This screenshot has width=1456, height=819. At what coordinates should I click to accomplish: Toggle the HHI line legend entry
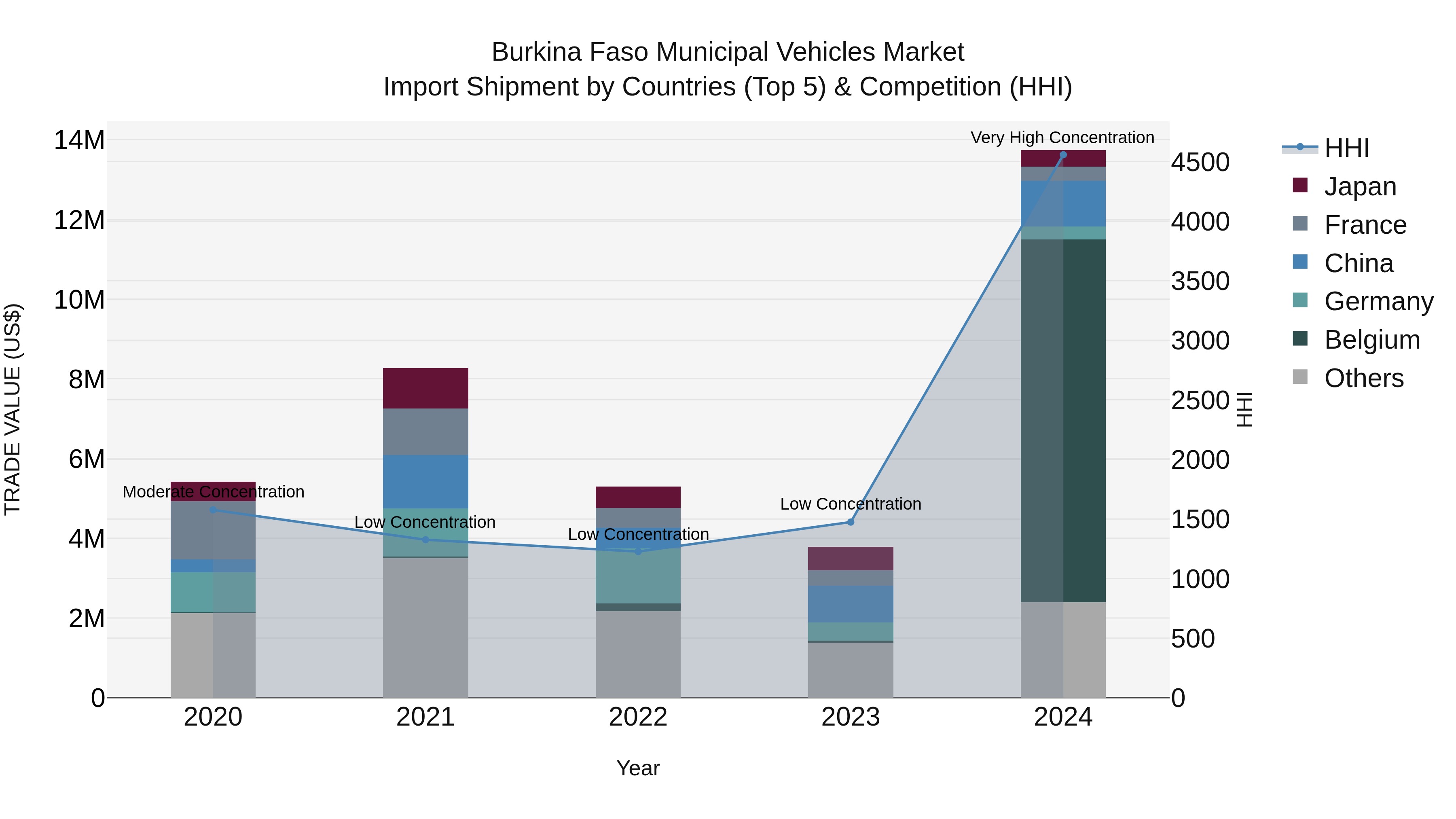coord(1326,148)
